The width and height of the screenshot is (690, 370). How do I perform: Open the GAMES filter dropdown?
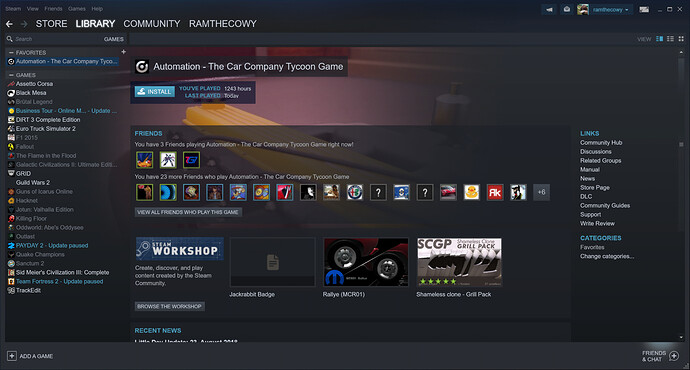(114, 39)
